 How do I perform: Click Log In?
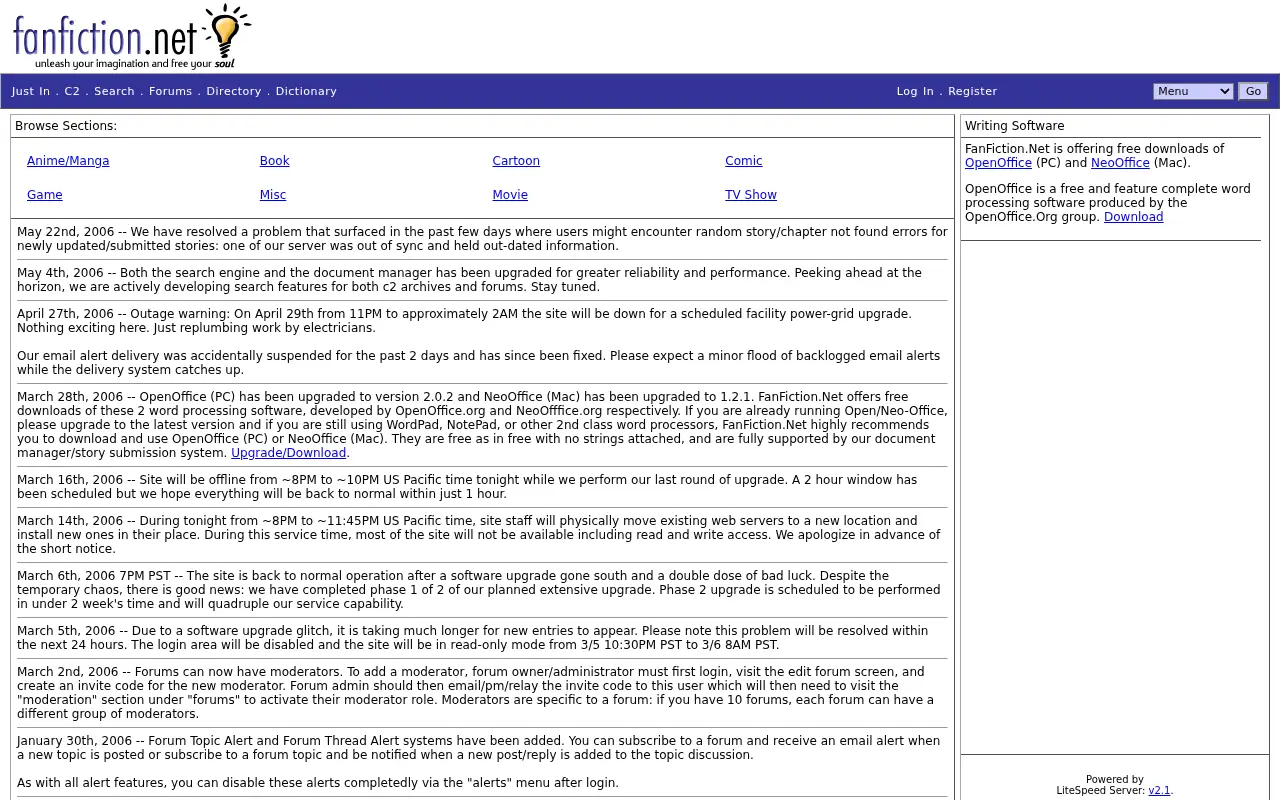[915, 91]
